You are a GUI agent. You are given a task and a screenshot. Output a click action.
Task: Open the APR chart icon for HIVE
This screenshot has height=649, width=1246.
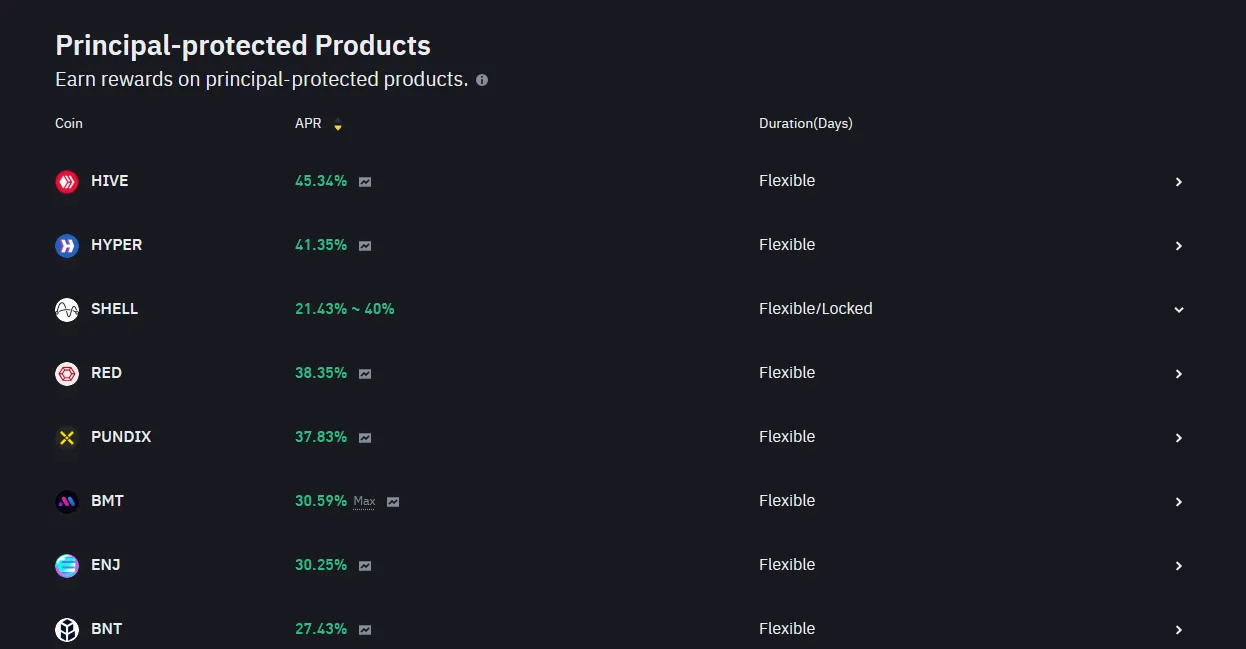click(365, 182)
